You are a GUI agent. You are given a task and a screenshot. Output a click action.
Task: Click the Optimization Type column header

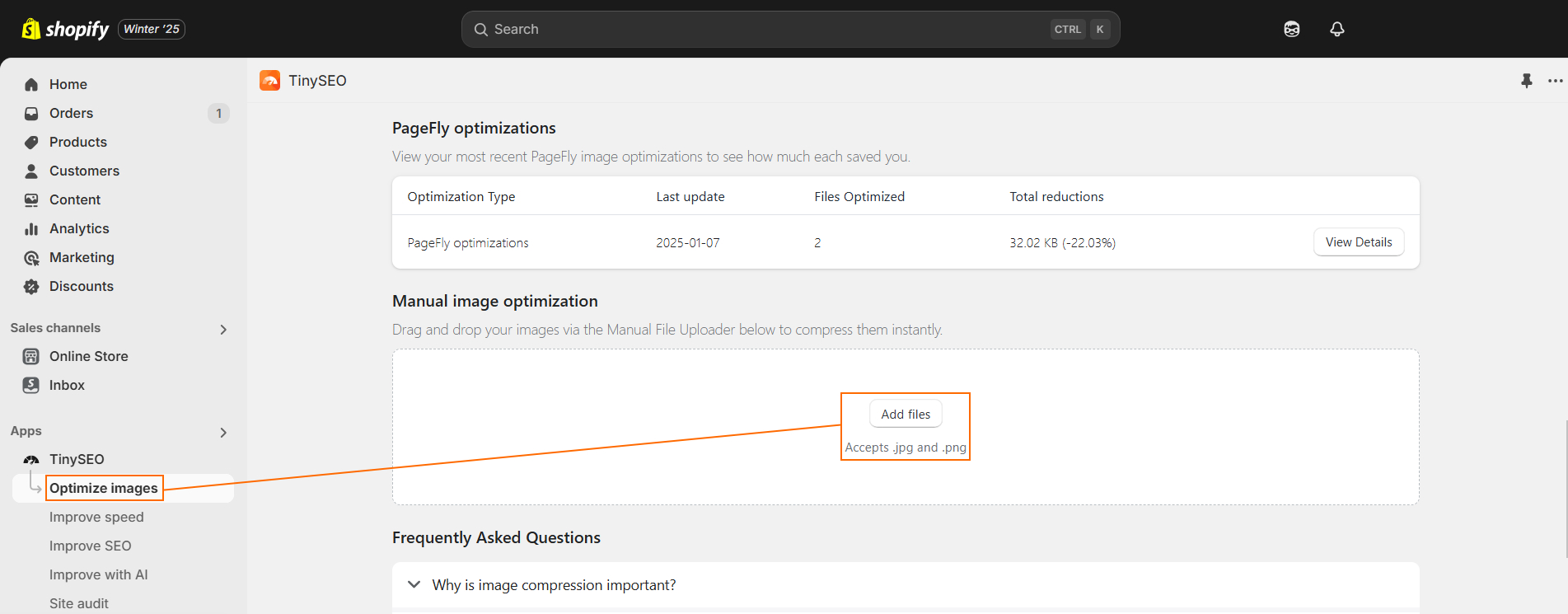click(x=461, y=196)
